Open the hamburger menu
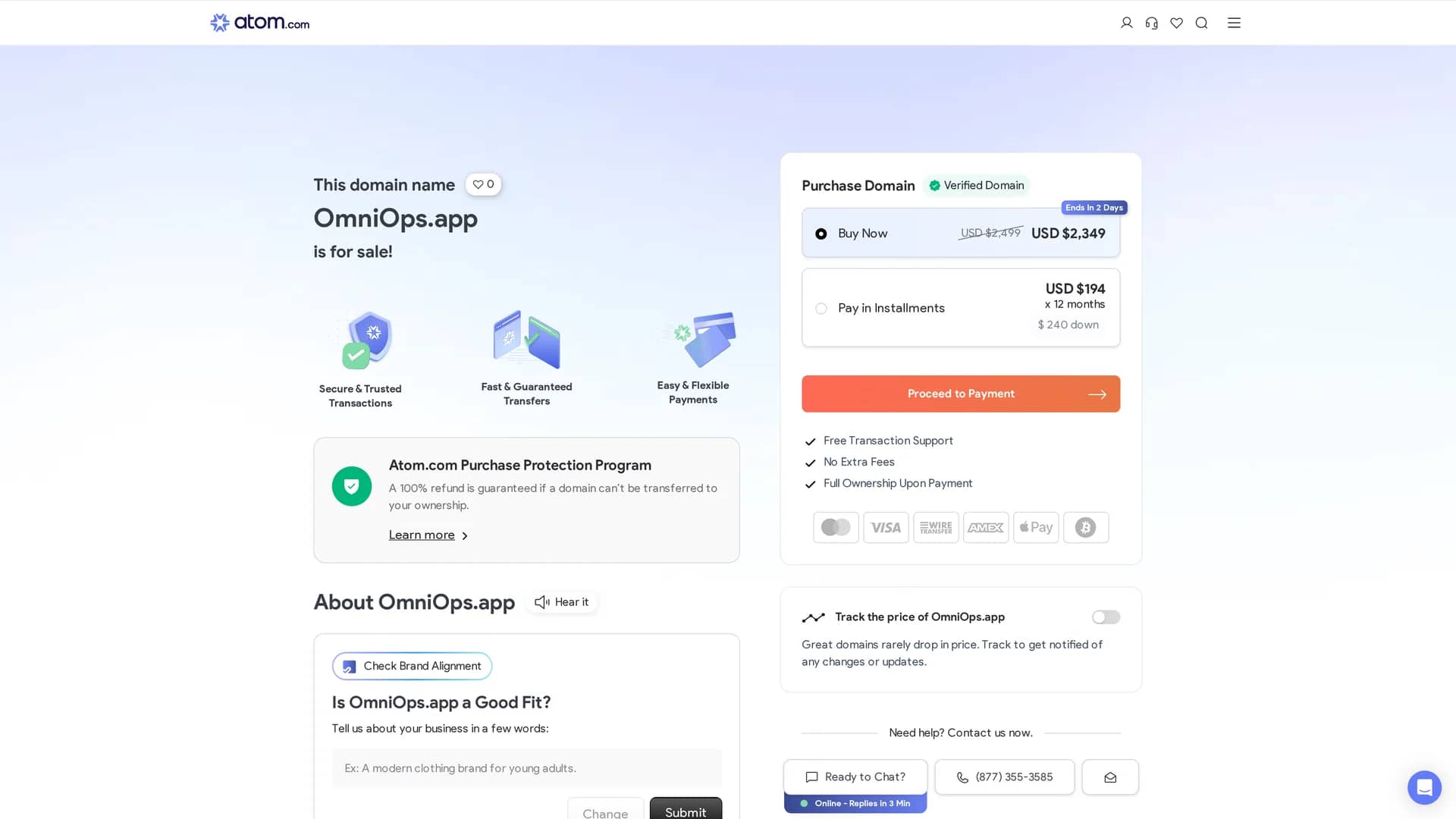The width and height of the screenshot is (1456, 819). coord(1234,23)
